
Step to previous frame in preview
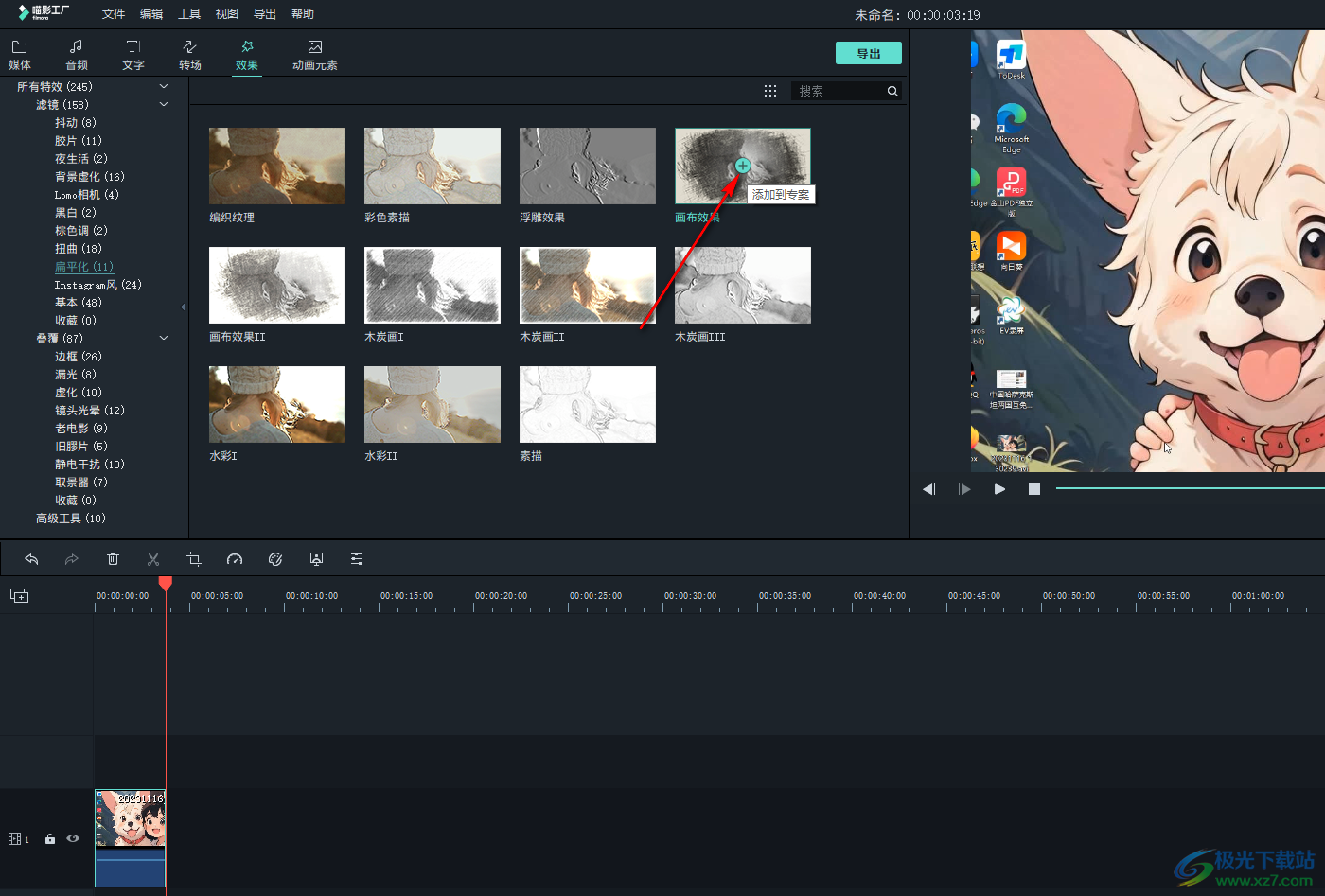(x=929, y=489)
